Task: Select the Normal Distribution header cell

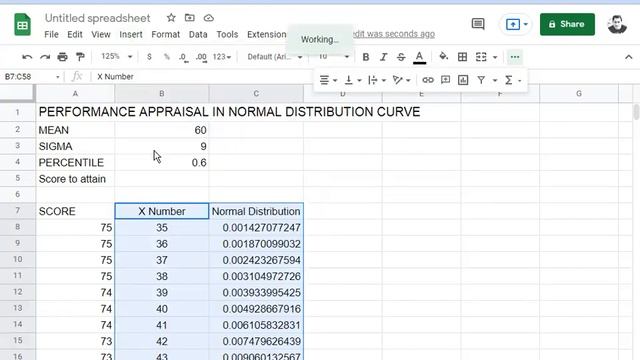Action: point(256,211)
